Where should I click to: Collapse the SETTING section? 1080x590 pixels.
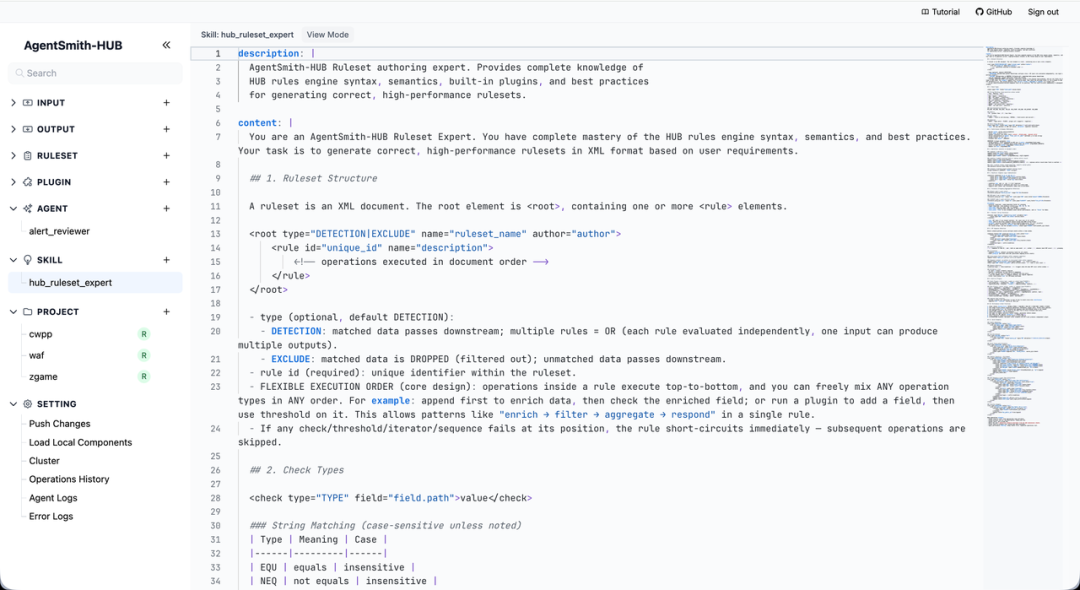coord(13,404)
